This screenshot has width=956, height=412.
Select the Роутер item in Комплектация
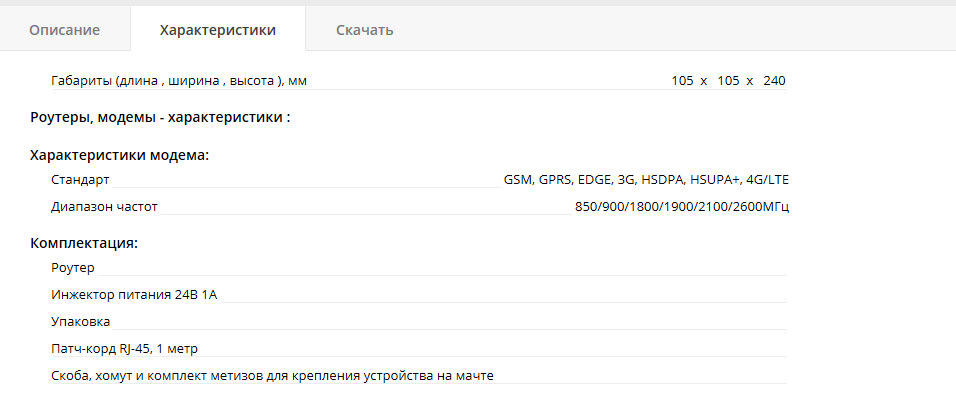[73, 268]
